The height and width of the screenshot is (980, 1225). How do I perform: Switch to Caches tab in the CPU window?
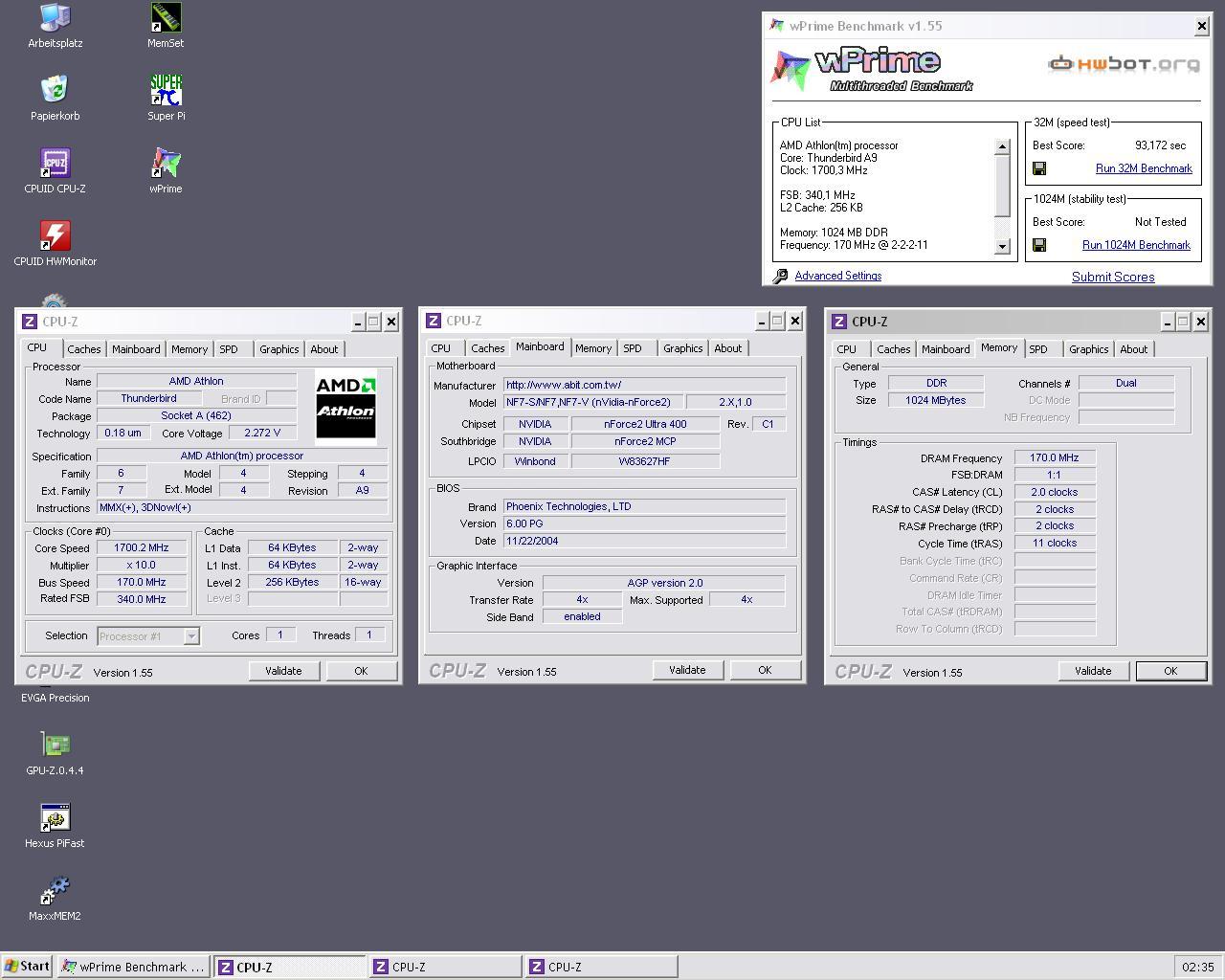(x=84, y=349)
